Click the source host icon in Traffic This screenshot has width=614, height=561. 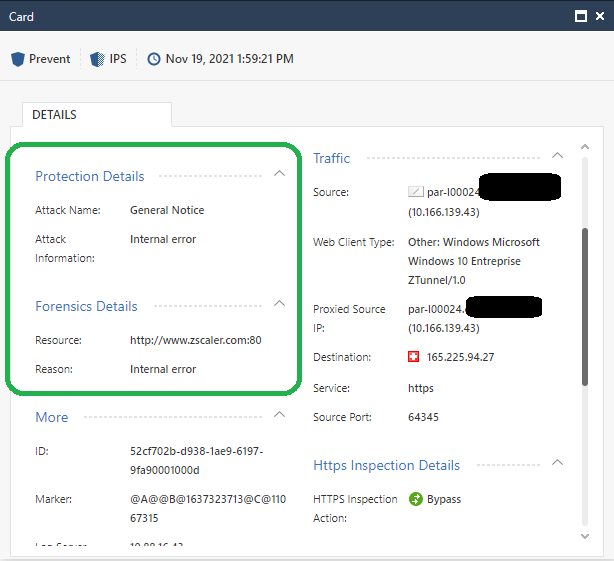pyautogui.click(x=416, y=191)
